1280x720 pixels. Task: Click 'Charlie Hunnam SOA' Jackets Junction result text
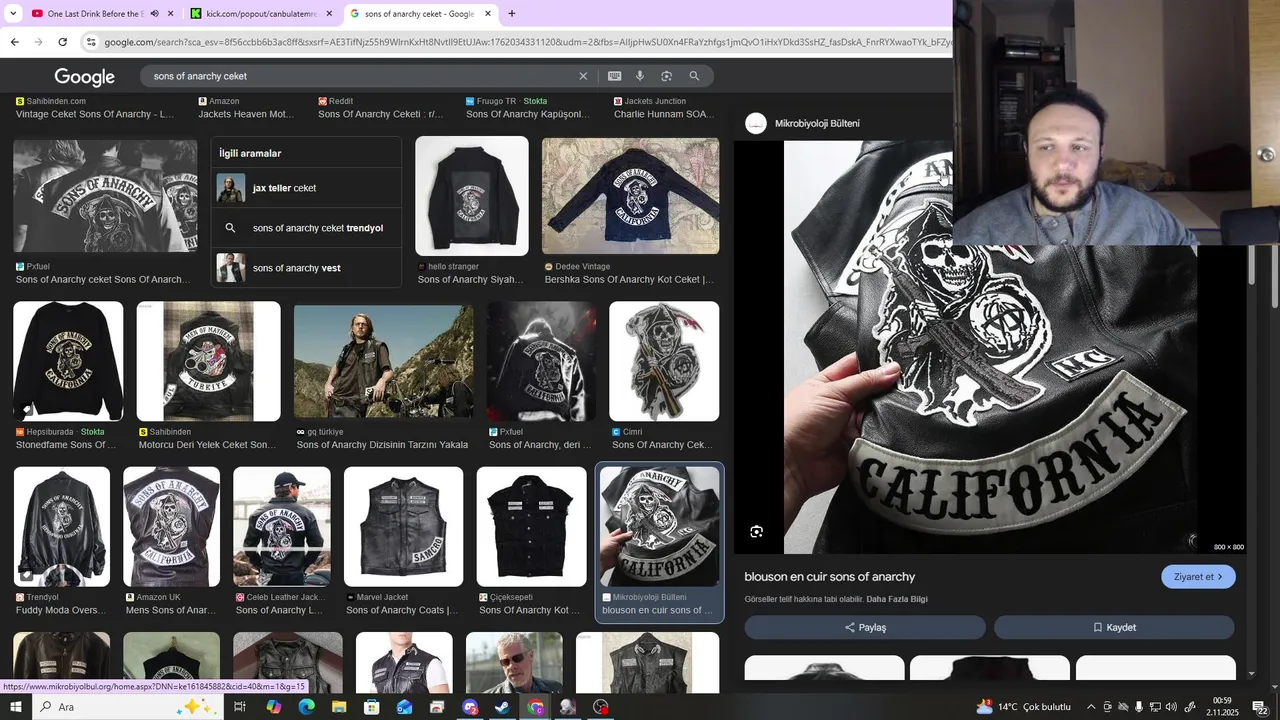tap(663, 114)
